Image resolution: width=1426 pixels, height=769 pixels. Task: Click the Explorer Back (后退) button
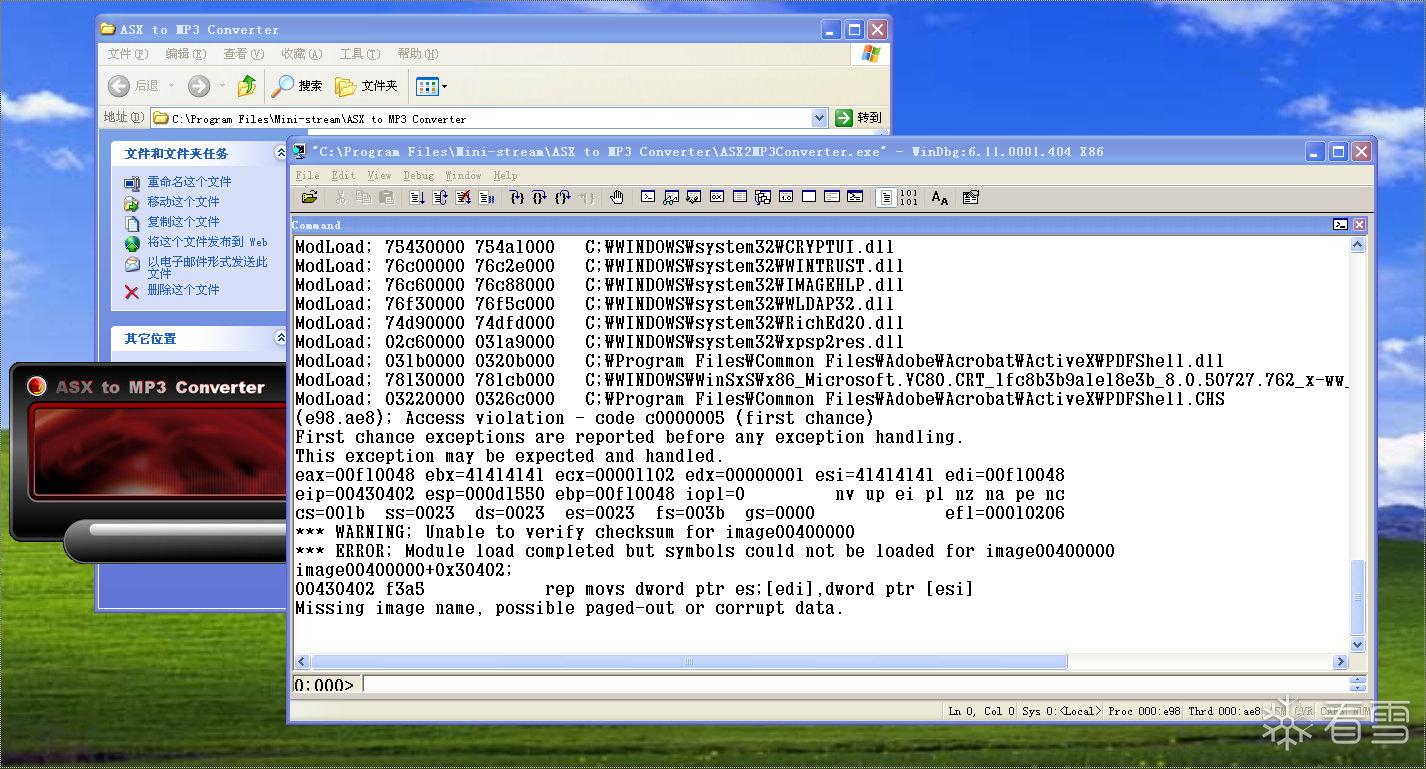134,86
